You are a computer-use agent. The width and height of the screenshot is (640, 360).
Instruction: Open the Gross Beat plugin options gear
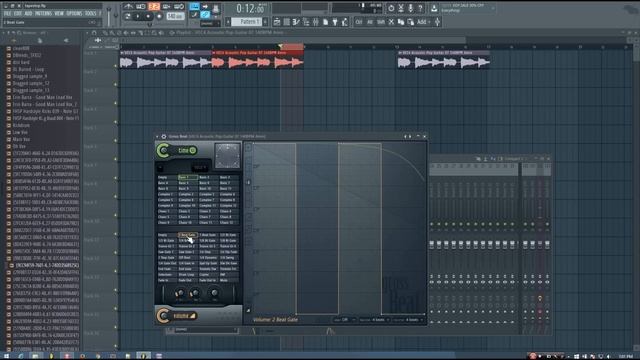point(164,137)
